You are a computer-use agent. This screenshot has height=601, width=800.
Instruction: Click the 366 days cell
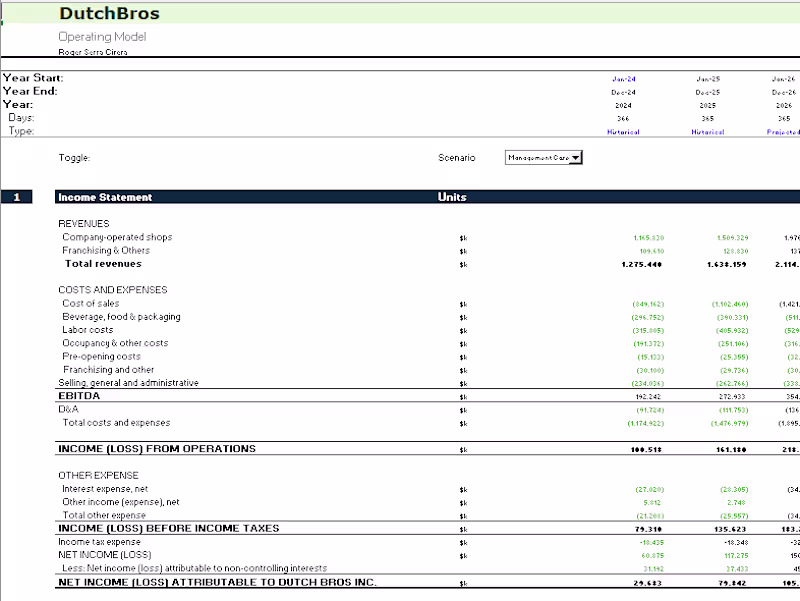623,118
